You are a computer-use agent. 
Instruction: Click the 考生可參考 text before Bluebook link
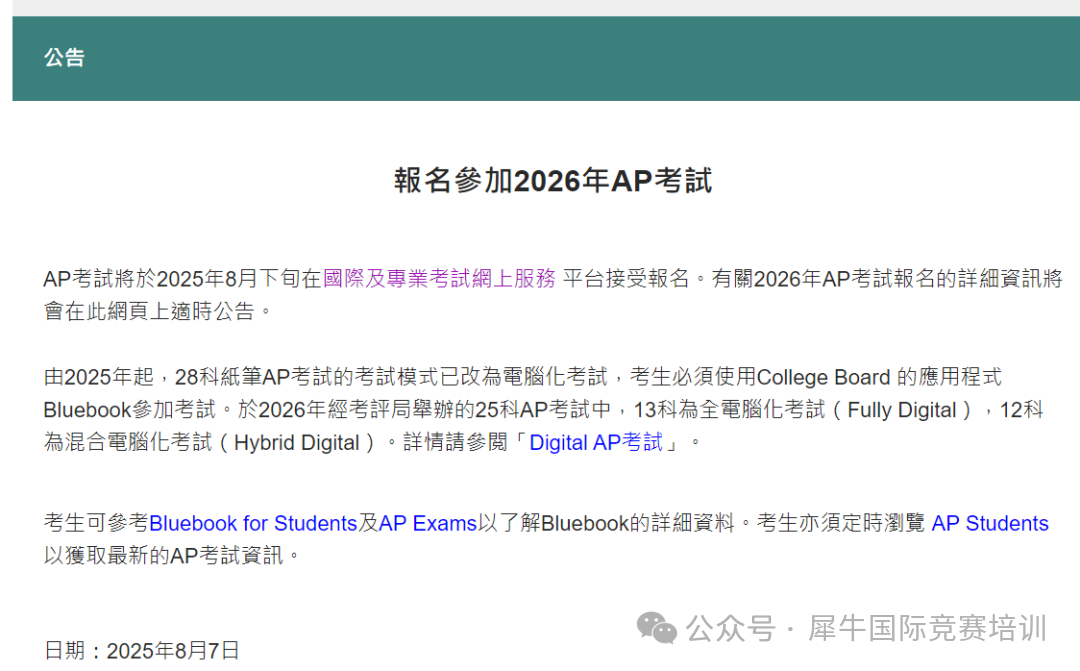(x=95, y=523)
